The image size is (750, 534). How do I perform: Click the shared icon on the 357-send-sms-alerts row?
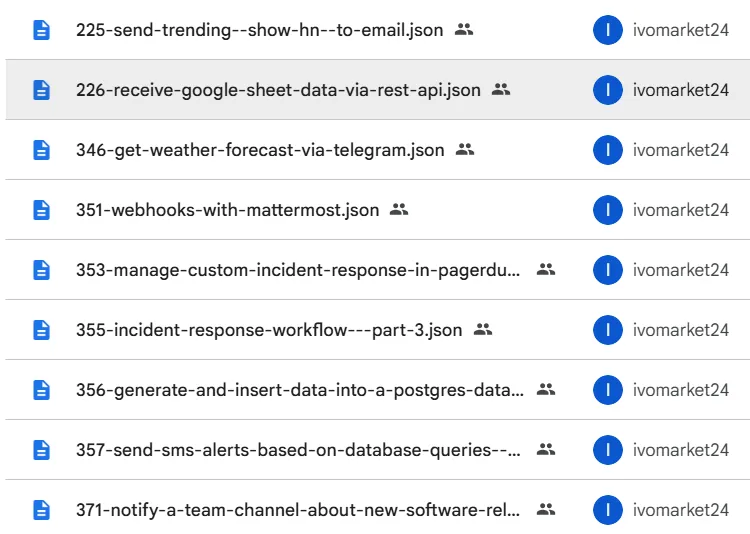[x=545, y=450]
